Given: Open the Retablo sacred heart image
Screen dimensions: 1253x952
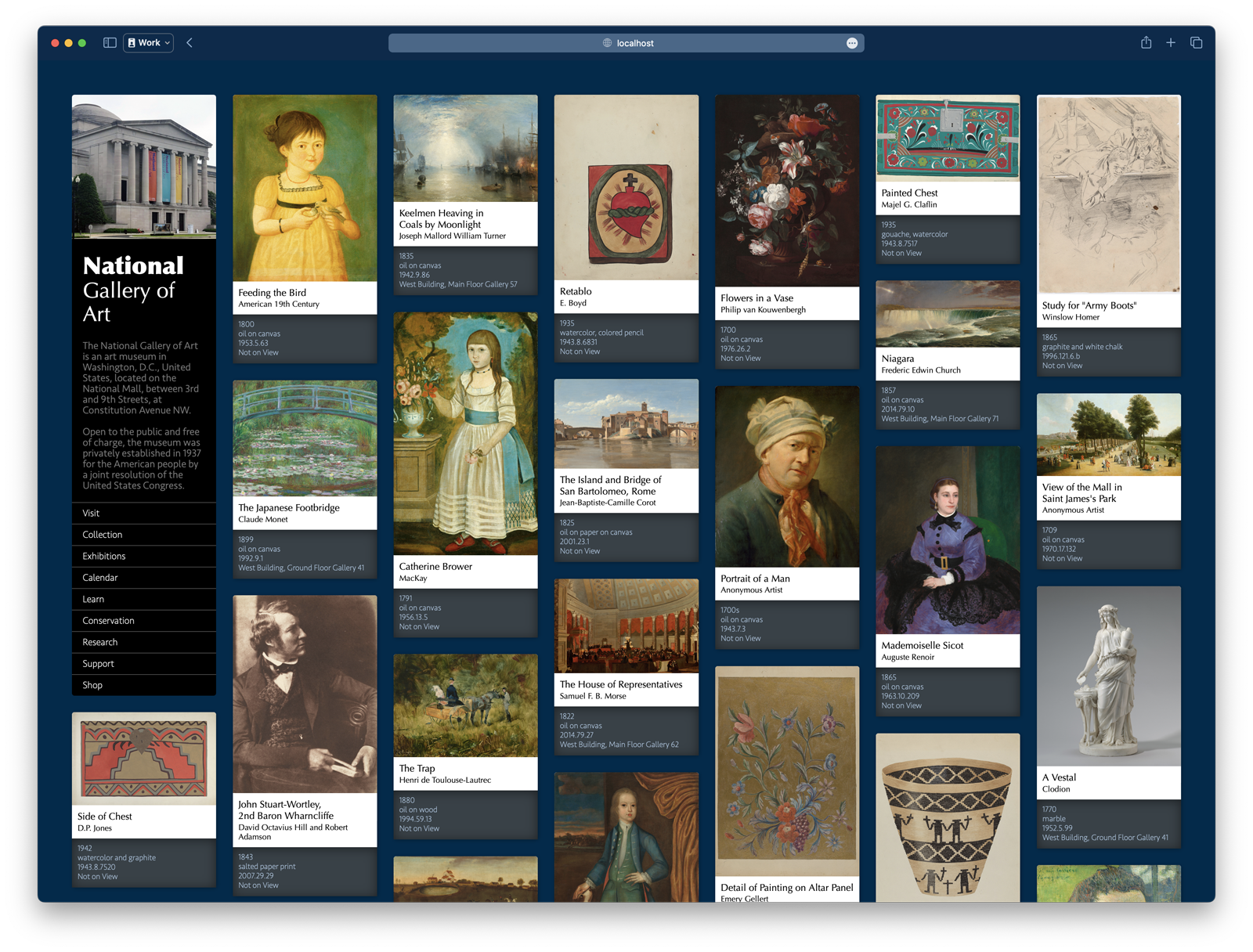Looking at the screenshot, I should pyautogui.click(x=626, y=187).
